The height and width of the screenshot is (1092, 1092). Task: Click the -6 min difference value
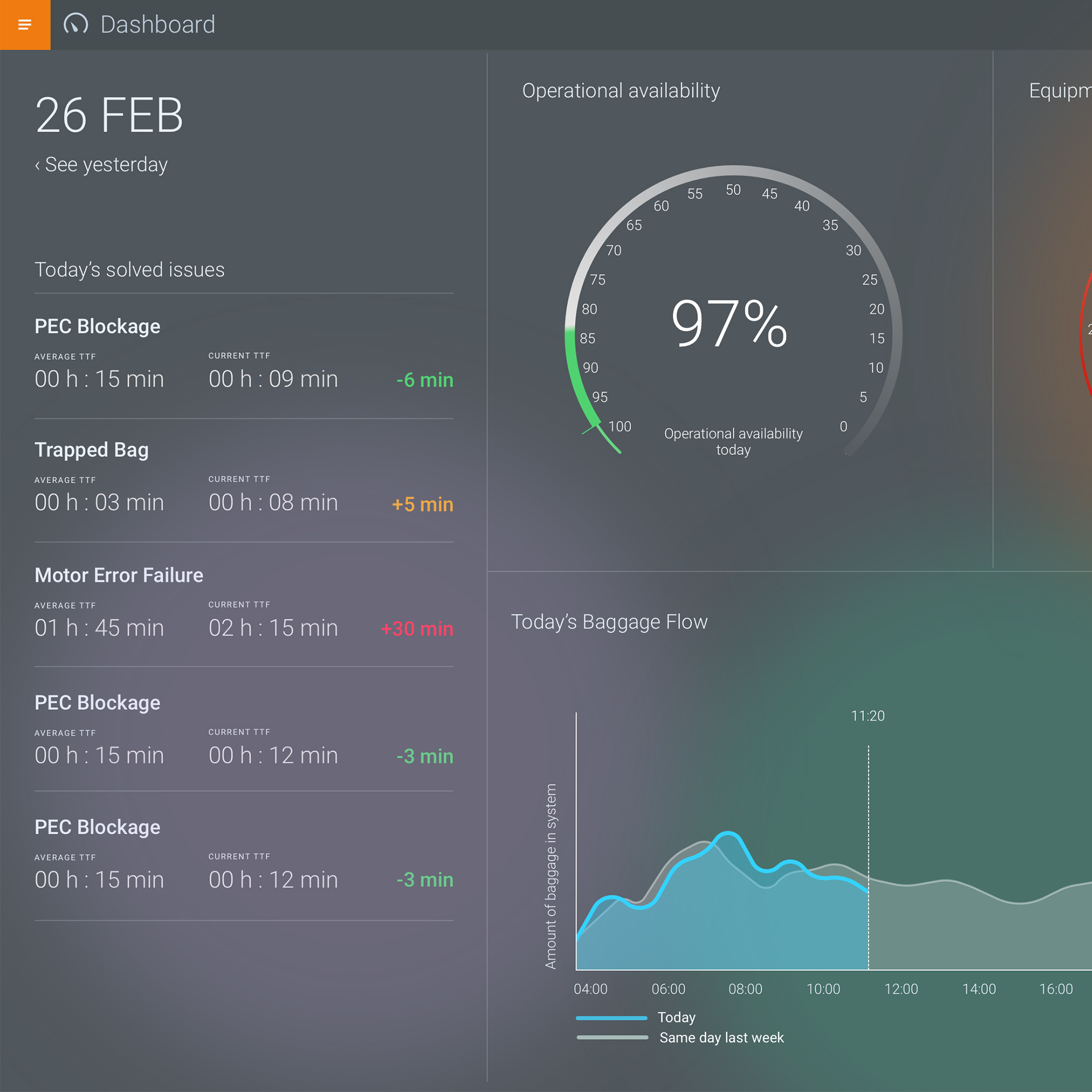point(424,380)
